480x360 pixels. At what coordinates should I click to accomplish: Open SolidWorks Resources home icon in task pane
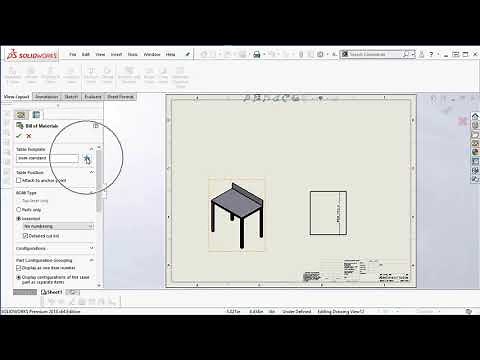[475, 116]
